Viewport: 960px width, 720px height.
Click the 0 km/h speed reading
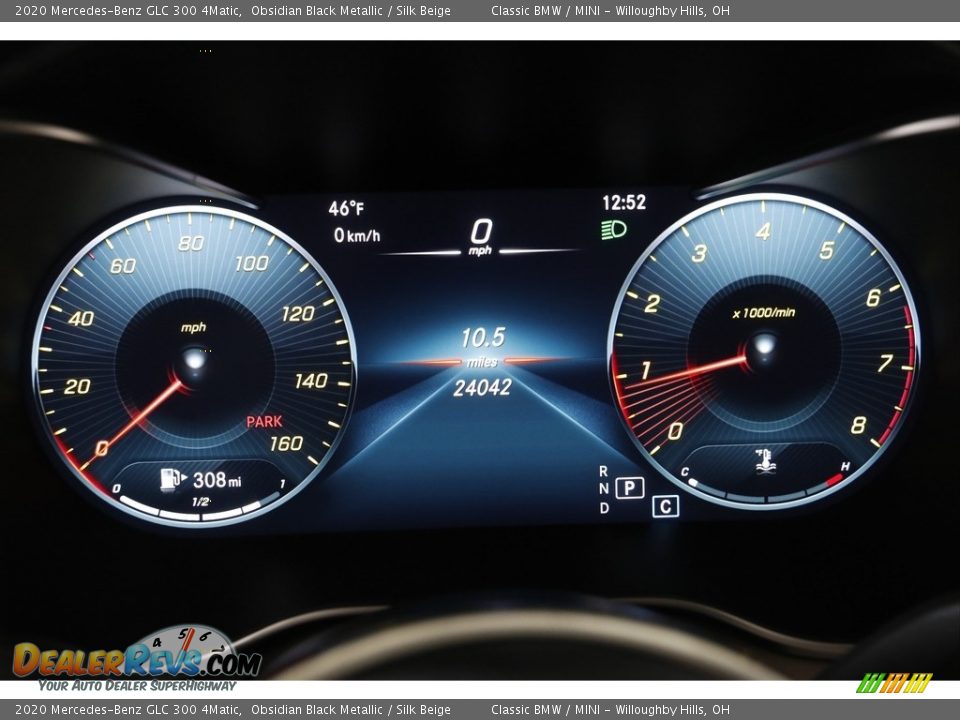pyautogui.click(x=357, y=236)
